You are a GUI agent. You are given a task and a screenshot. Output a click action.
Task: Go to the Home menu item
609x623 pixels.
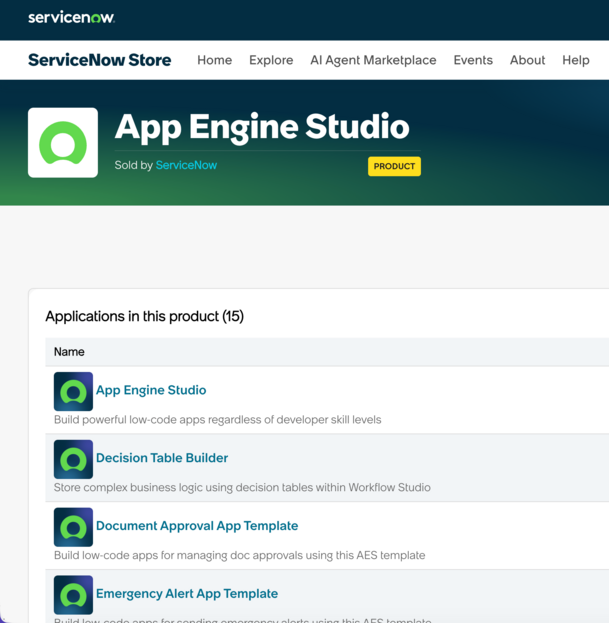215,60
